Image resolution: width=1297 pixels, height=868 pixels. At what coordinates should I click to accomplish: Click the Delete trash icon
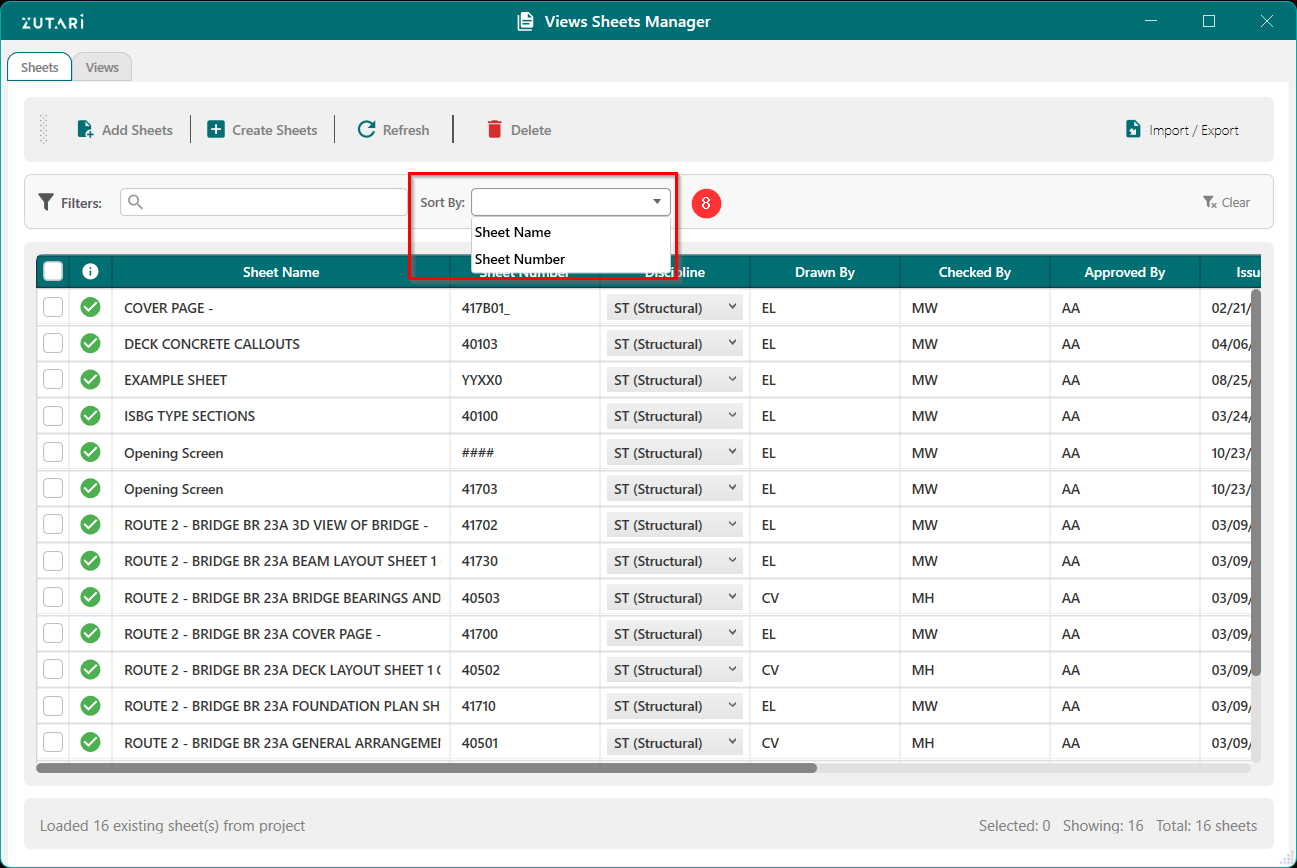point(494,129)
